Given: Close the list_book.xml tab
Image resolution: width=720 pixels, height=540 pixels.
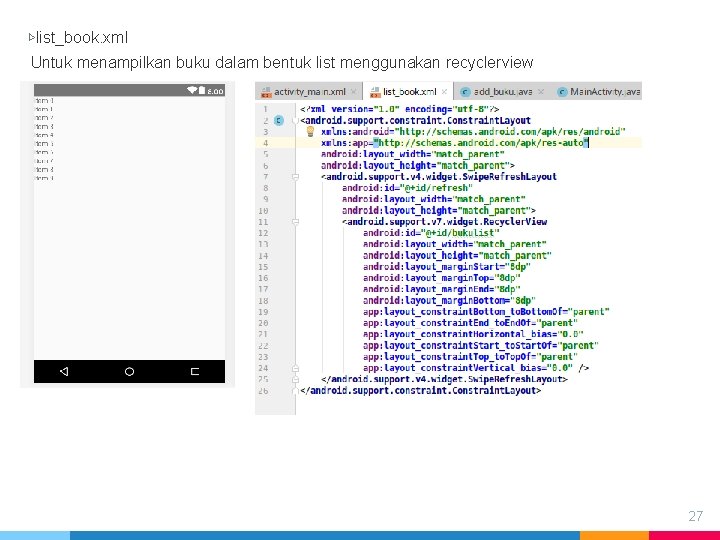Looking at the screenshot, I should 444,92.
